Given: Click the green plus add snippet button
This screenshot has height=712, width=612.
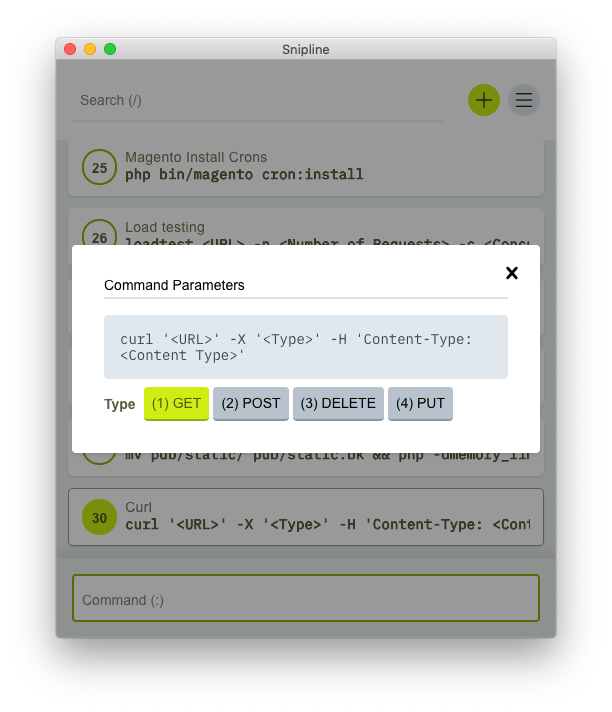Looking at the screenshot, I should [484, 100].
